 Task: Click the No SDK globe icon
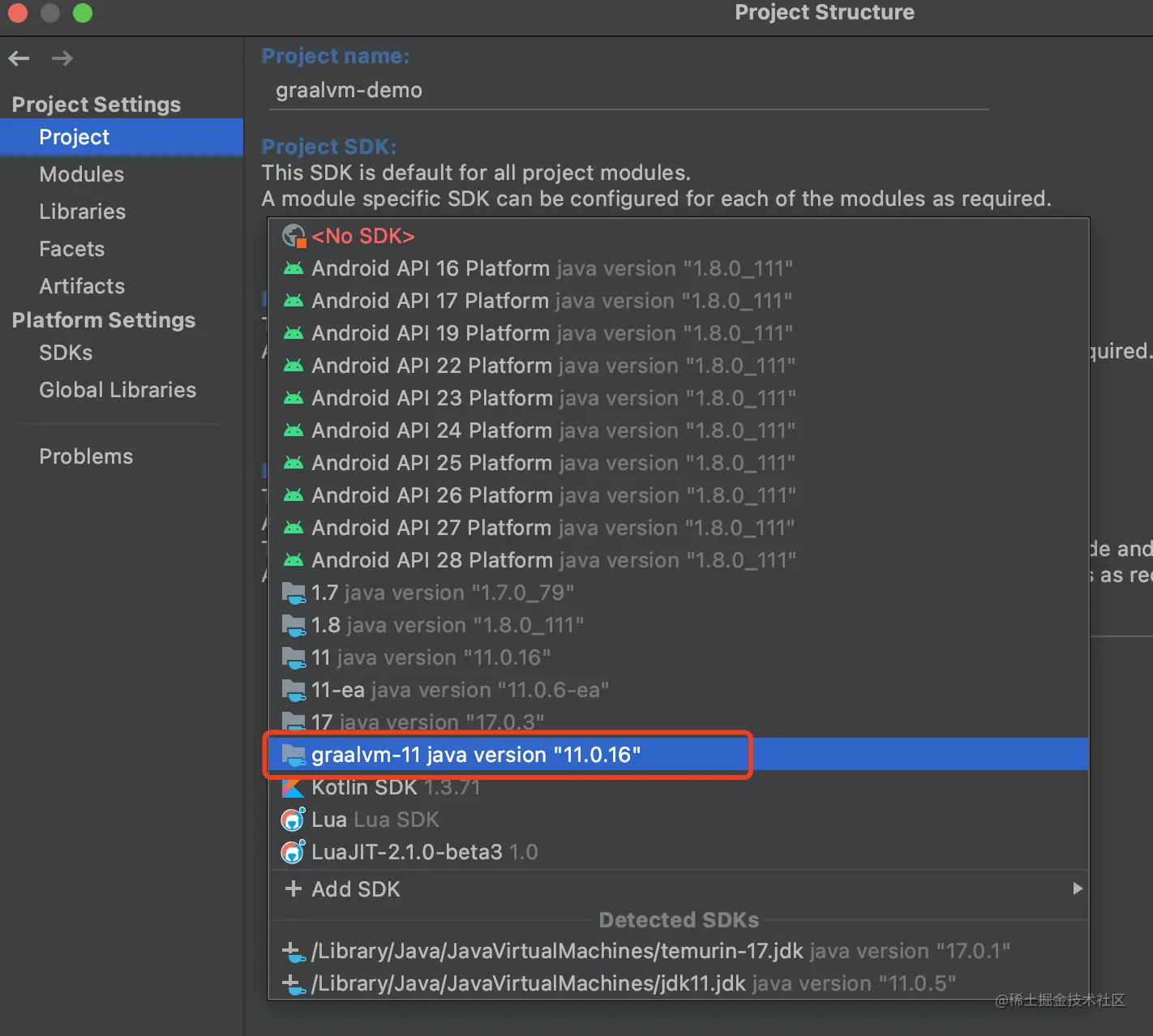[293, 236]
